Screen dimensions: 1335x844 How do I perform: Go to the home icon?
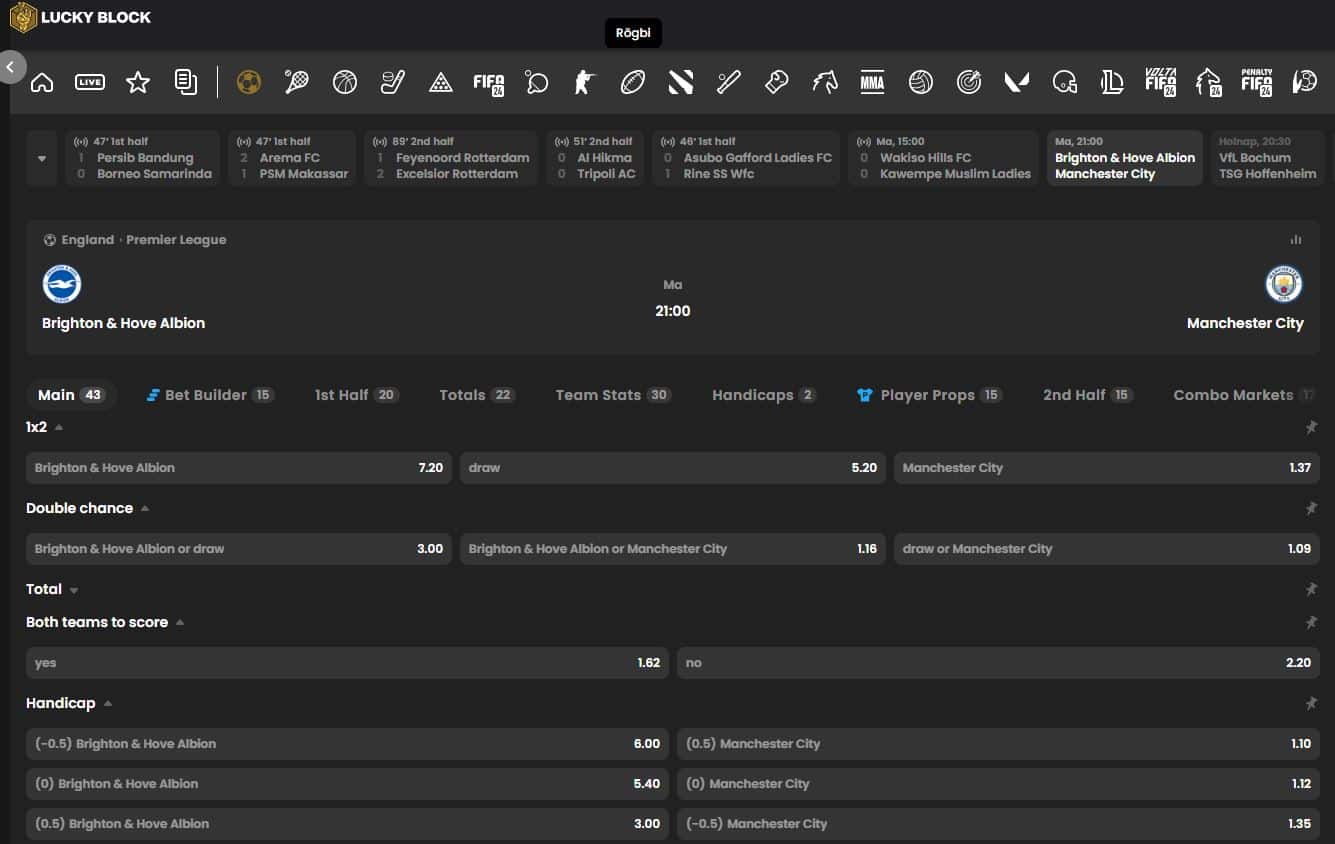click(x=42, y=82)
